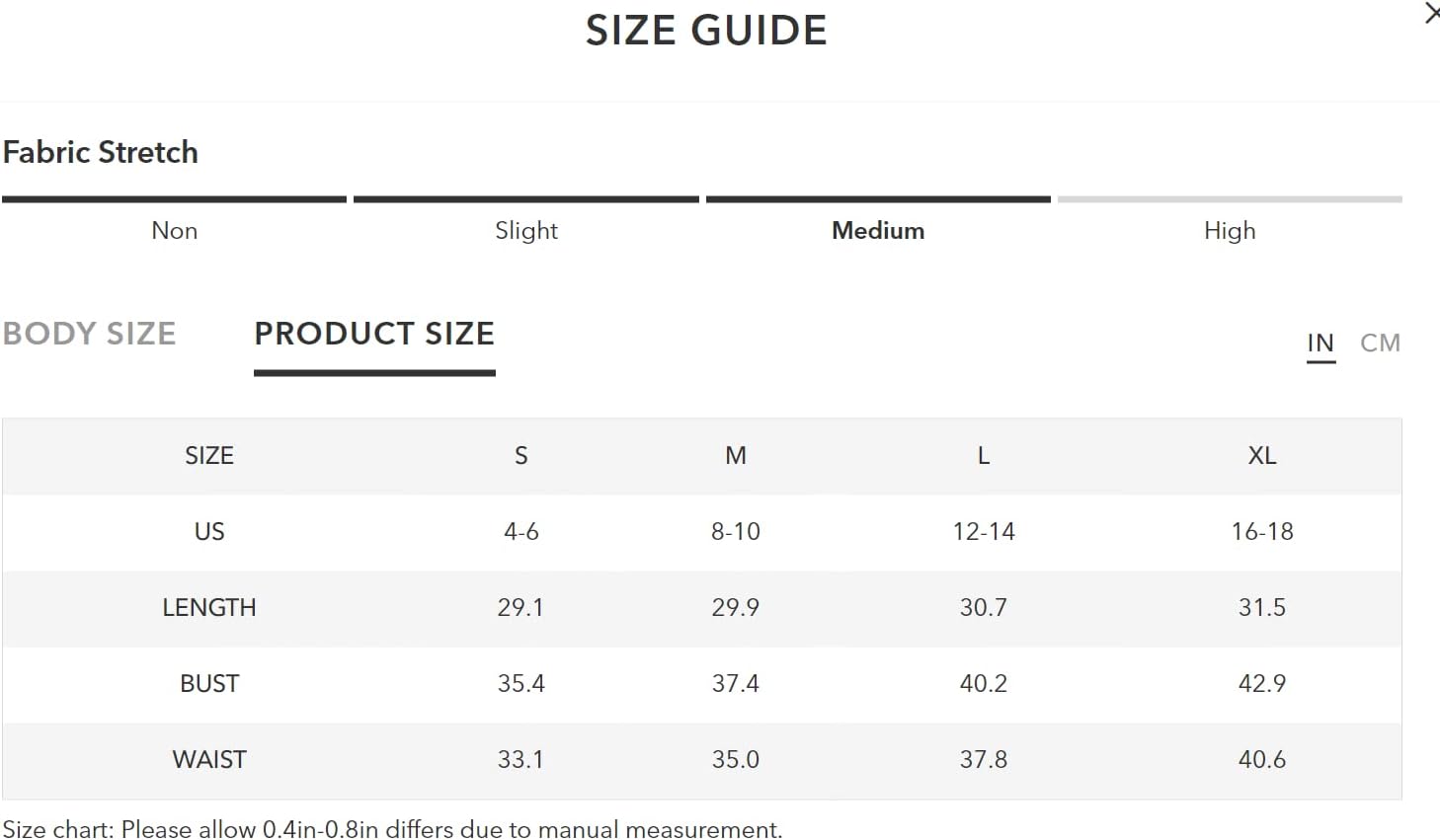1440x840 pixels.
Task: Select the US 8-10 size cell
Action: pyautogui.click(x=736, y=531)
